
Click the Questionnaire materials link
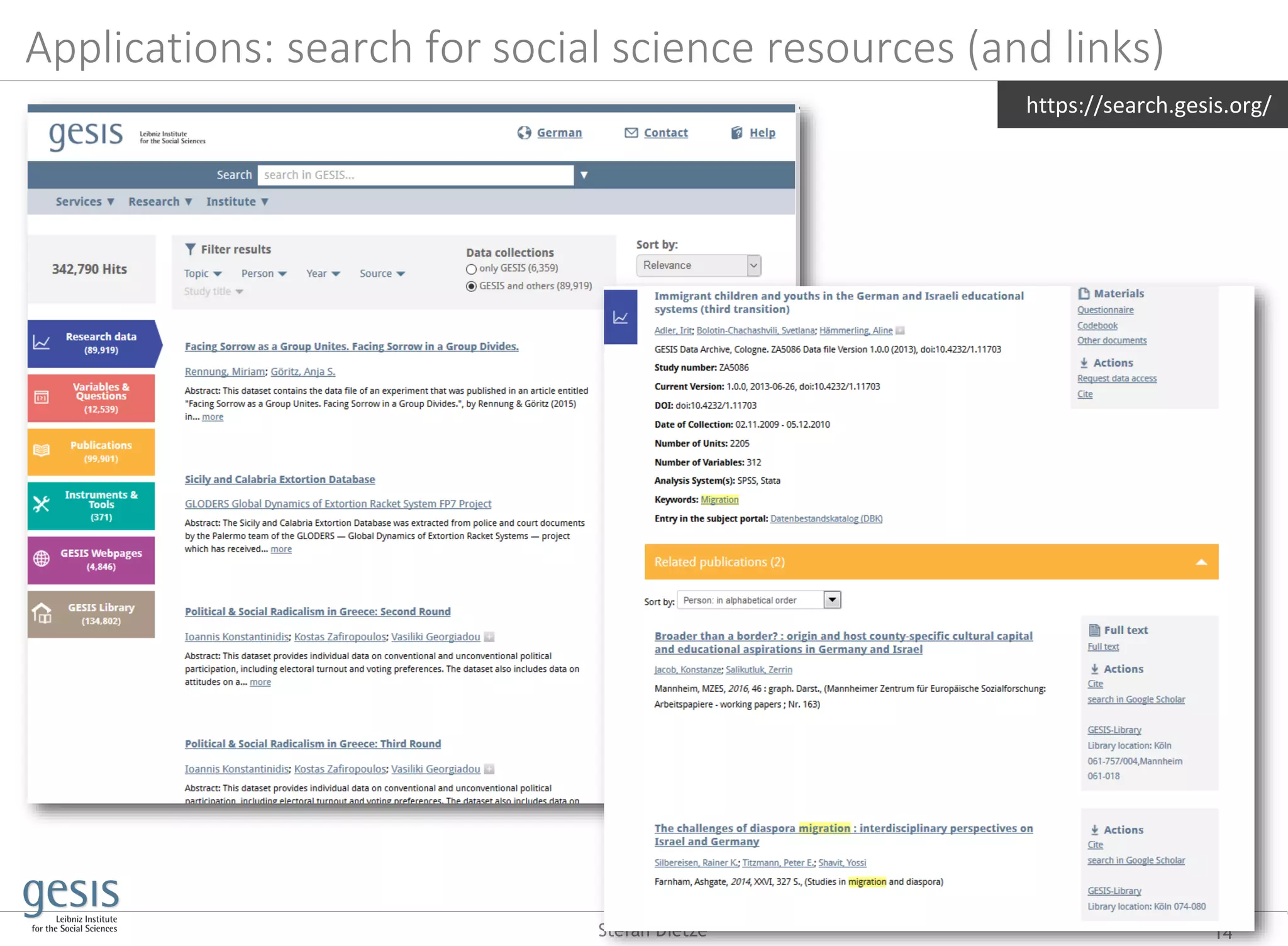(1105, 310)
